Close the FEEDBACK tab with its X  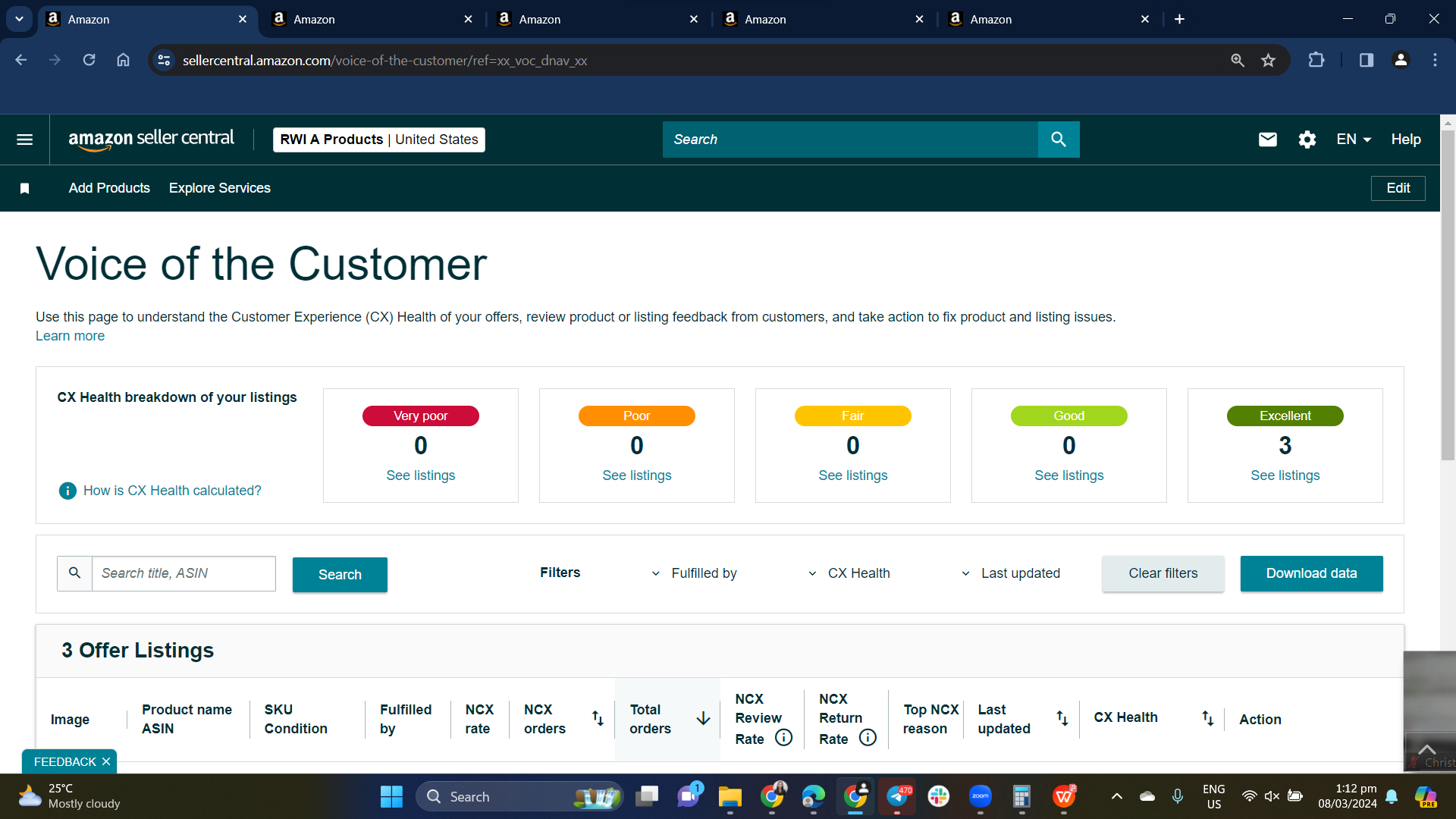tap(106, 761)
